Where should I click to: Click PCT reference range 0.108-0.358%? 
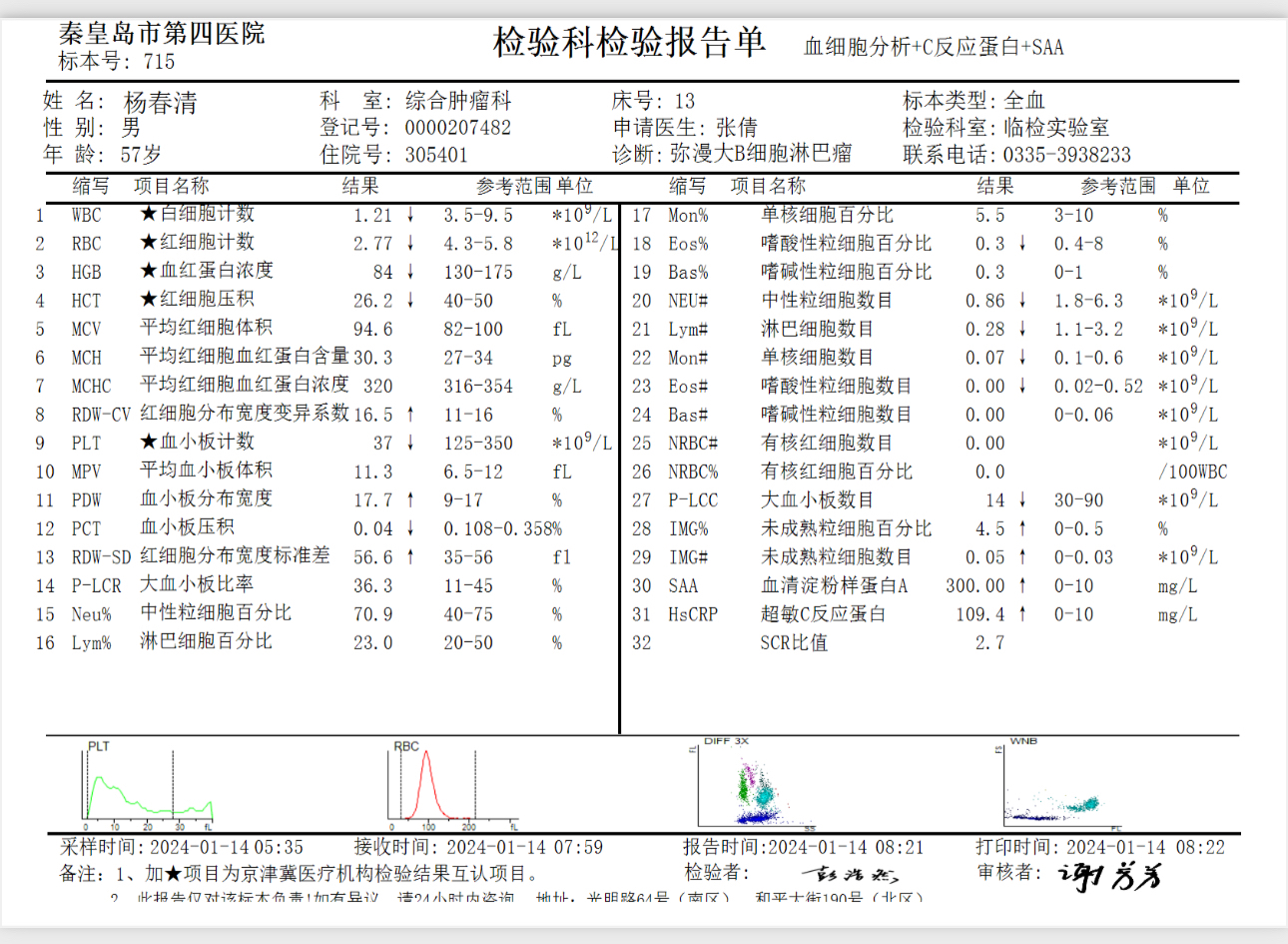point(503,528)
